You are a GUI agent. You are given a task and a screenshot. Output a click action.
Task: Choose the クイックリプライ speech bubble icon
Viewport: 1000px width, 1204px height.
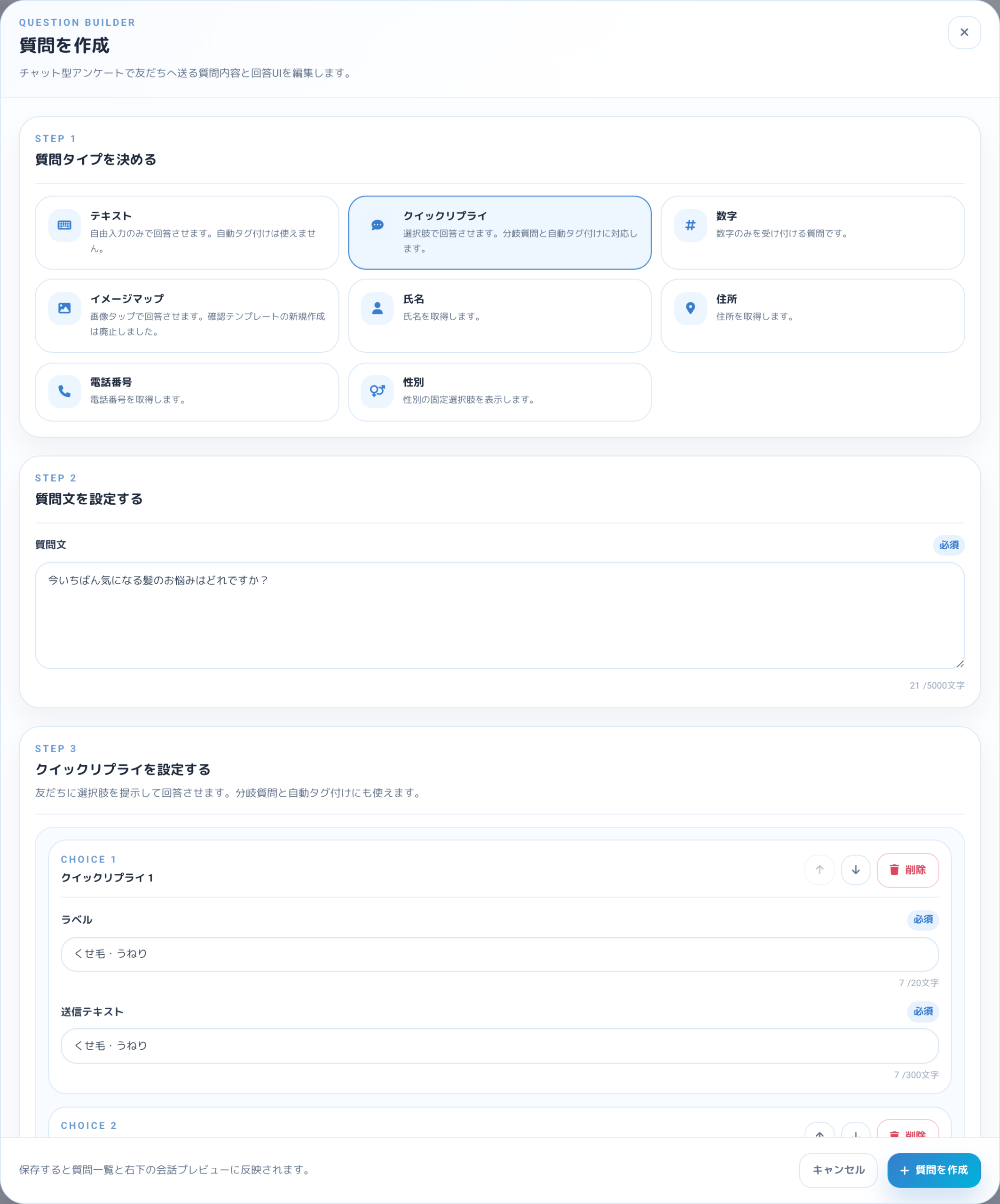[x=377, y=225]
